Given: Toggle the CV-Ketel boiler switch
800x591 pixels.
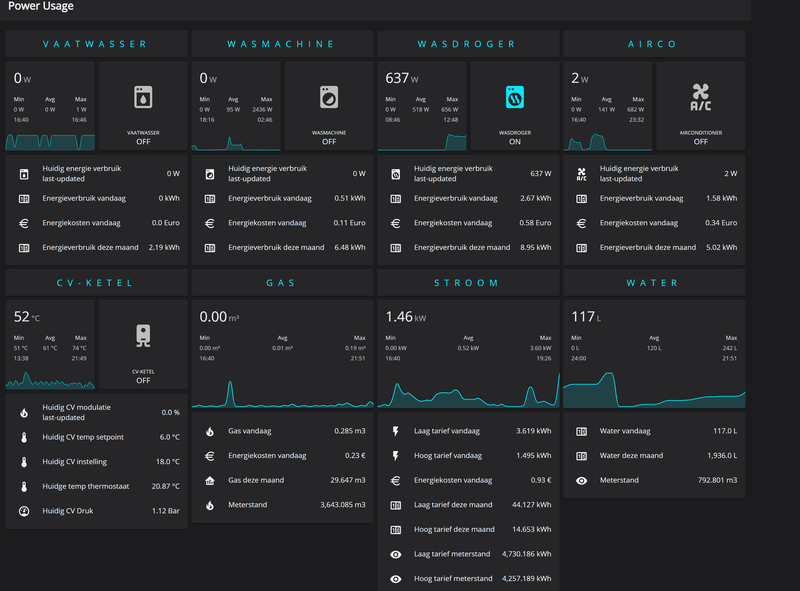Looking at the screenshot, I should pos(143,344).
